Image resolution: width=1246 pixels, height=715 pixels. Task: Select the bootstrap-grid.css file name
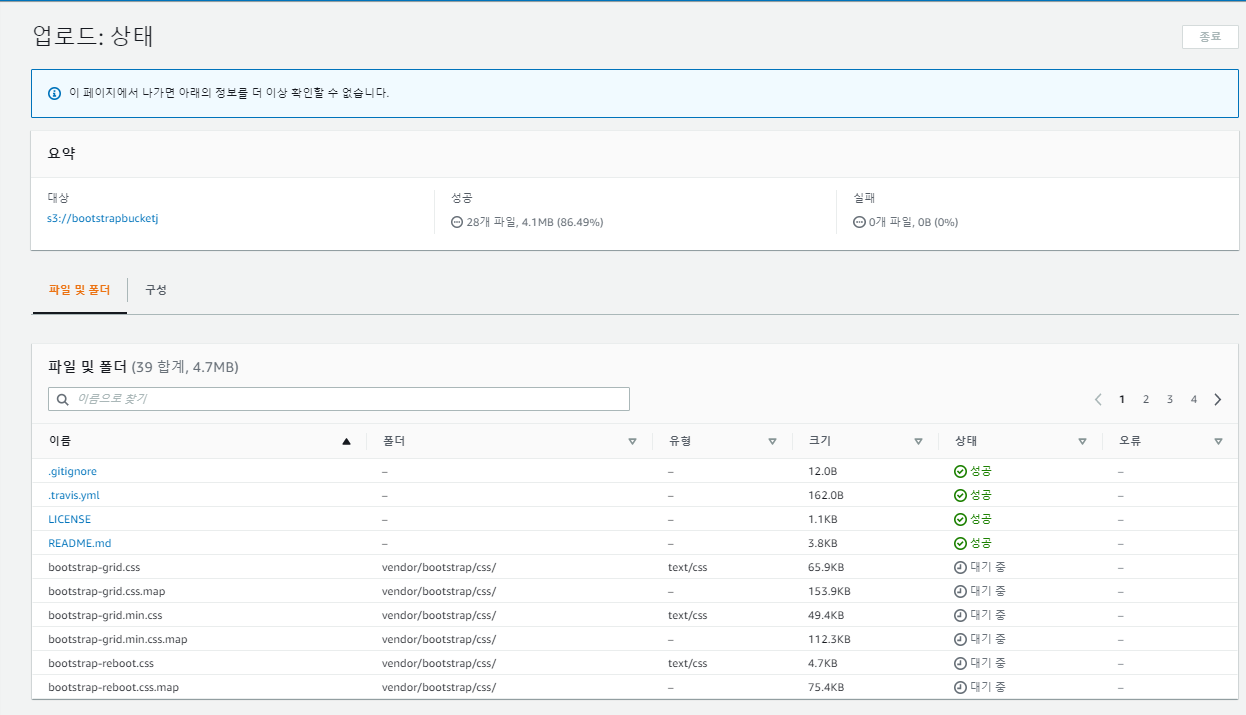point(94,567)
